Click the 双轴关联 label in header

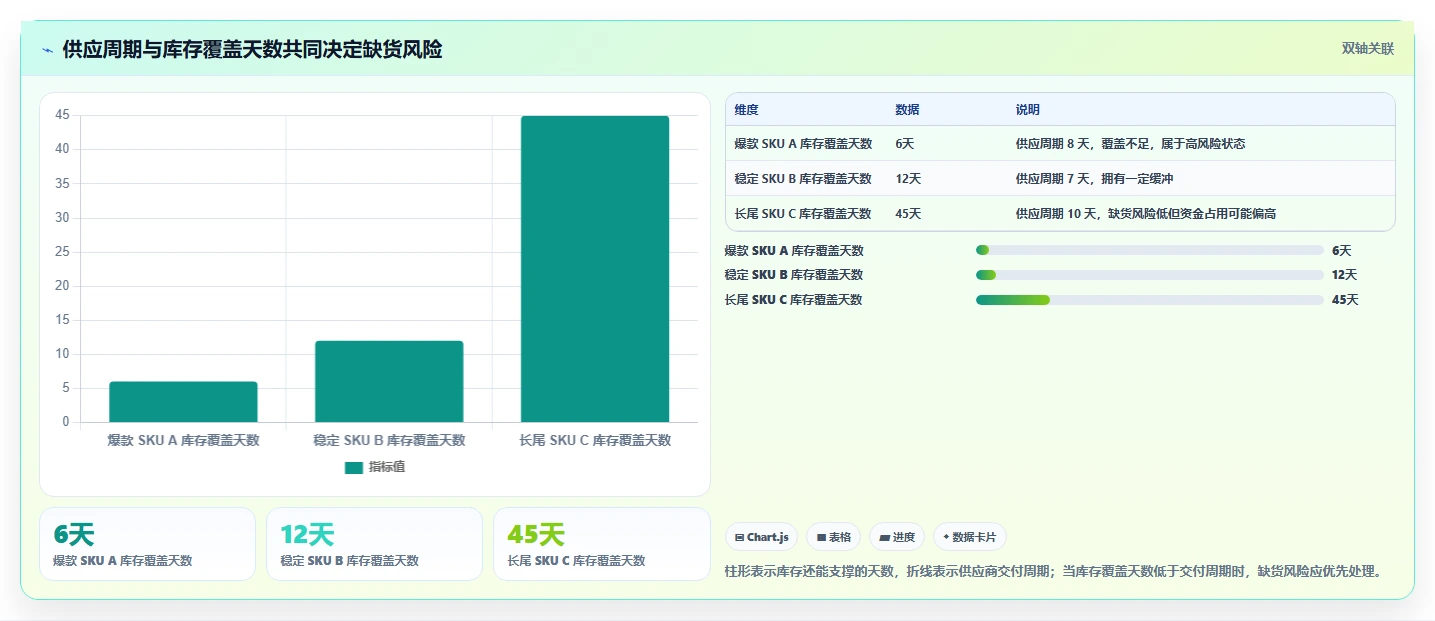[x=1368, y=49]
